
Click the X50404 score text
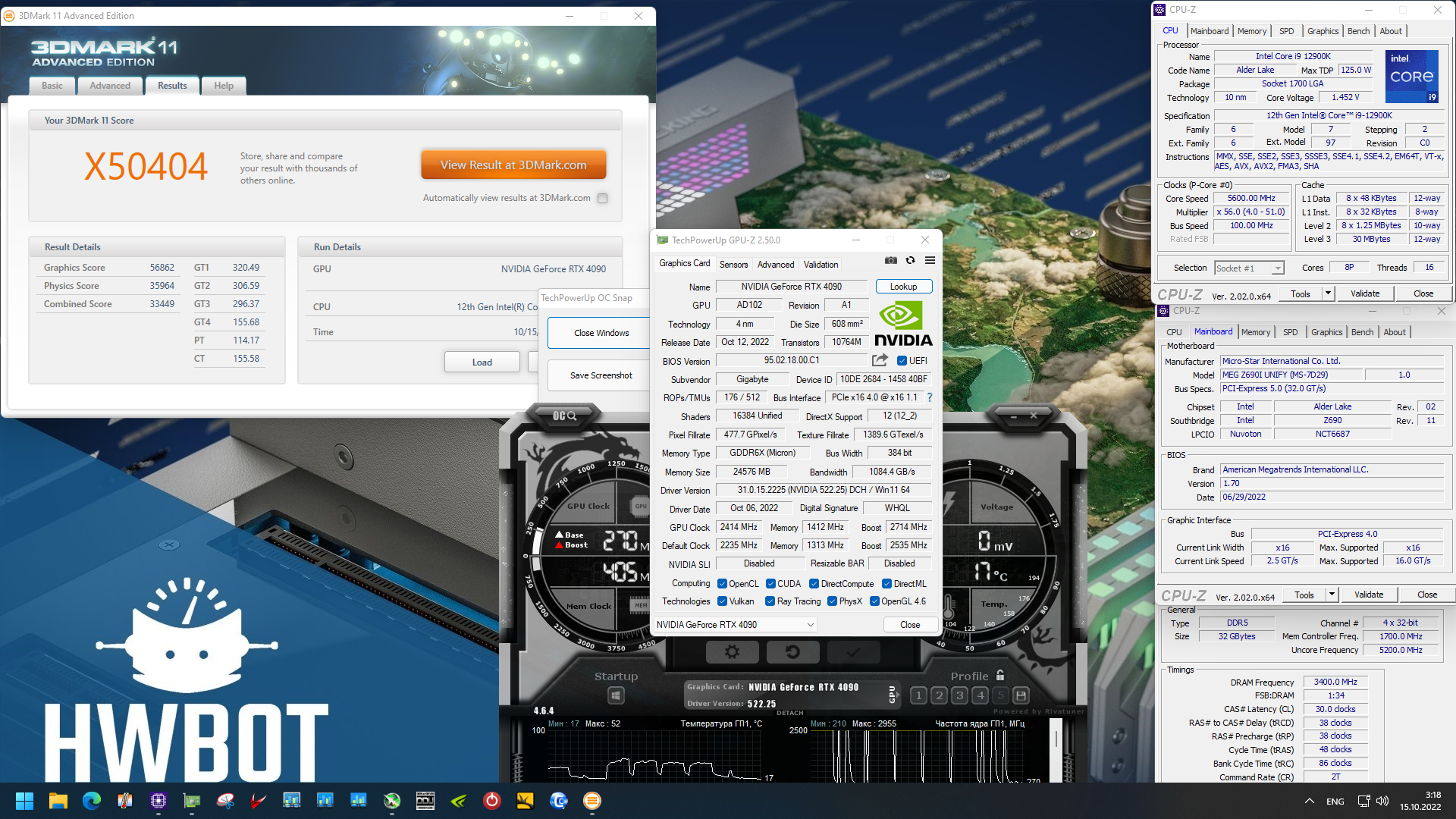coord(145,167)
